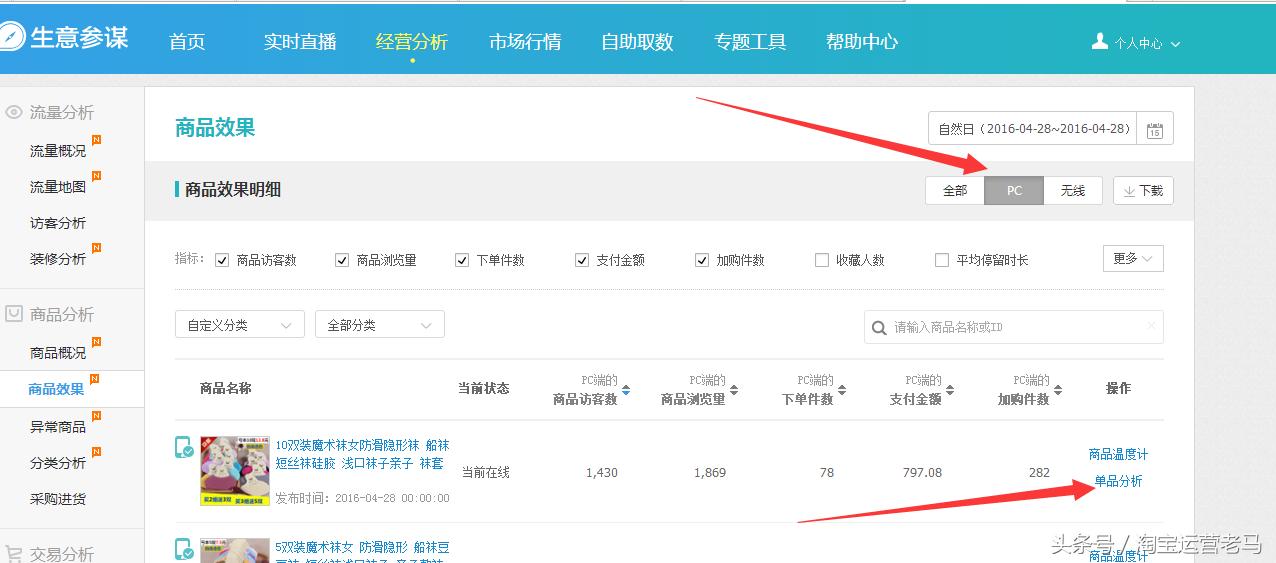Screen dimensions: 1276x563
Task: Go to 首页 in top navigation
Action: pyautogui.click(x=187, y=42)
